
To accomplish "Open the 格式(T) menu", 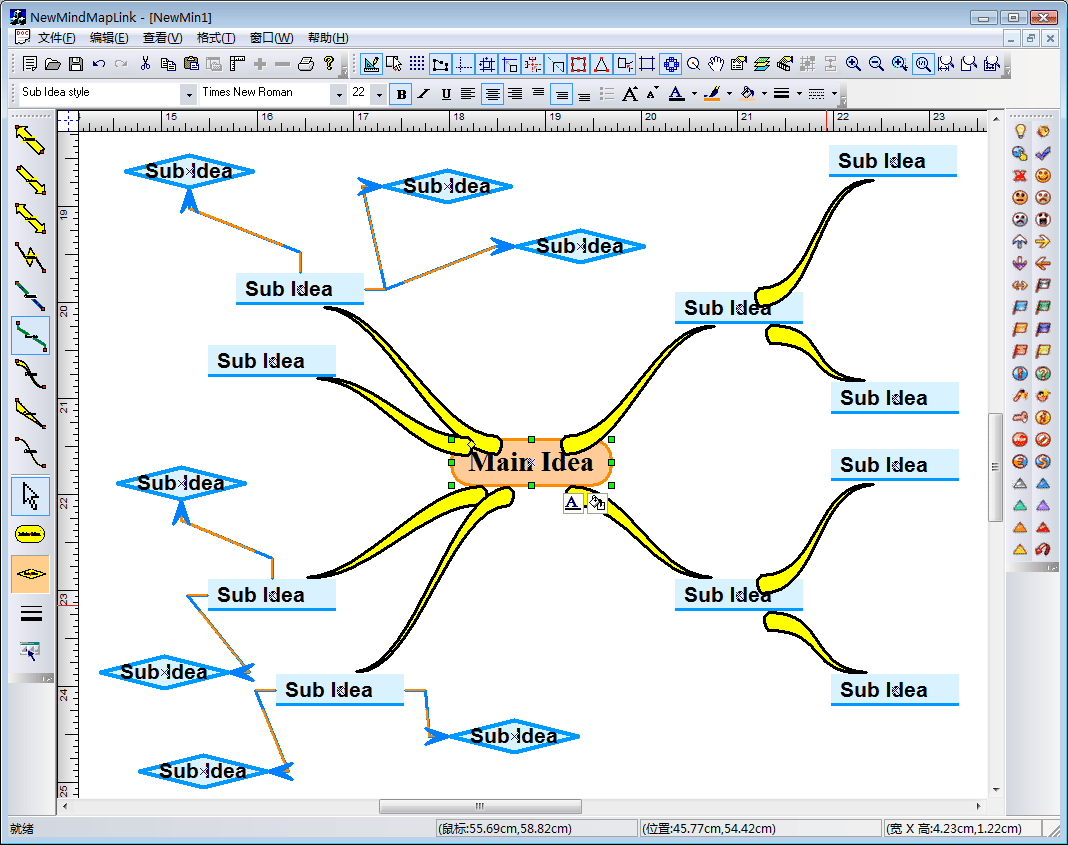I will 215,38.
